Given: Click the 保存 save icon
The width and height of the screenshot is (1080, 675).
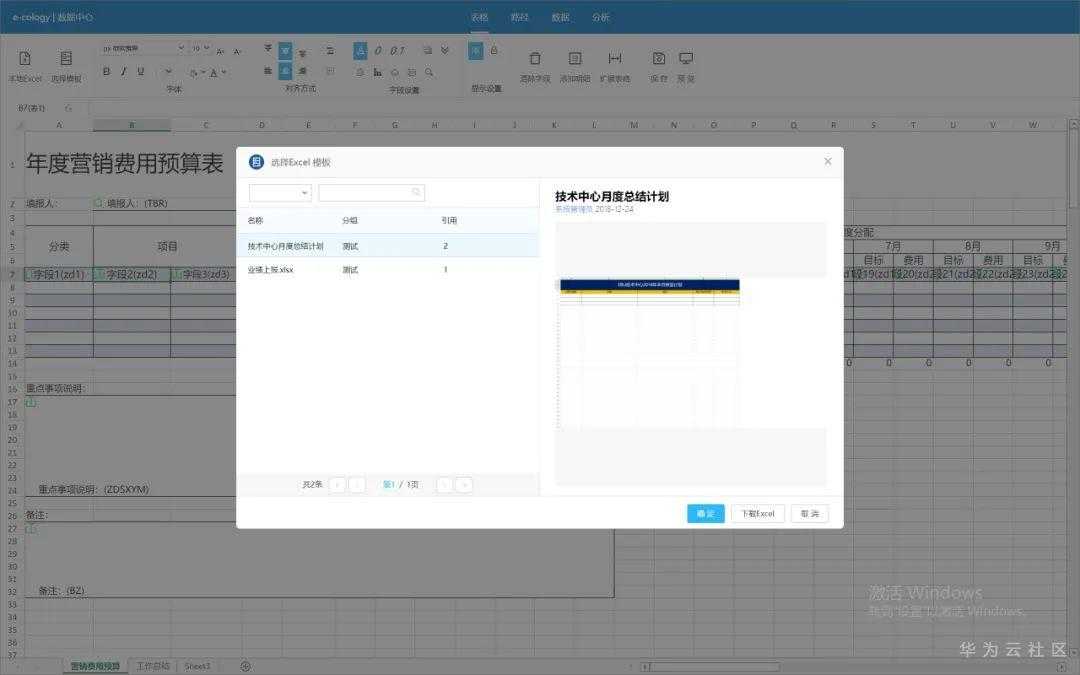Looking at the screenshot, I should click(658, 59).
